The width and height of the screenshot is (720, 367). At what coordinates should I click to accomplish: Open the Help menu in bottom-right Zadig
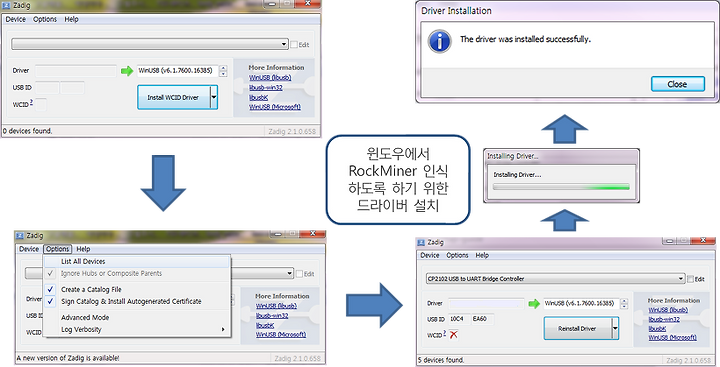coord(482,255)
